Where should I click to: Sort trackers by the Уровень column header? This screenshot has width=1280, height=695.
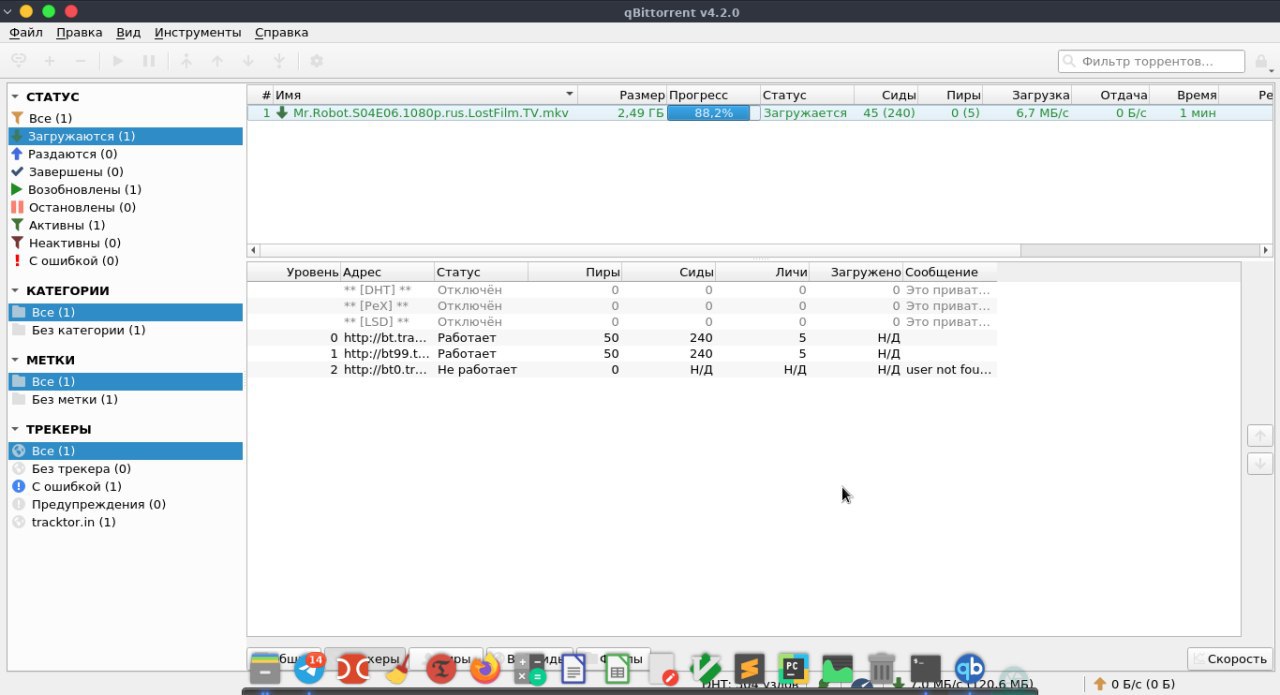pos(294,272)
